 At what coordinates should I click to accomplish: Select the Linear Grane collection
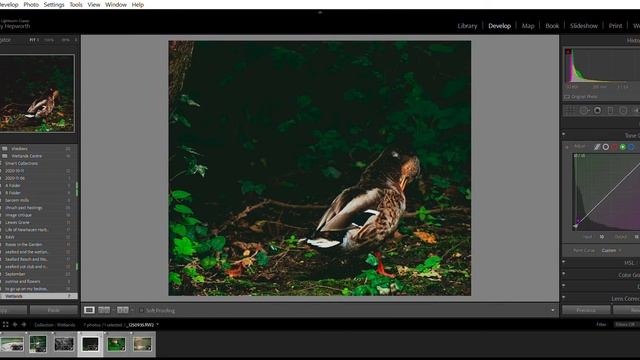pos(39,222)
